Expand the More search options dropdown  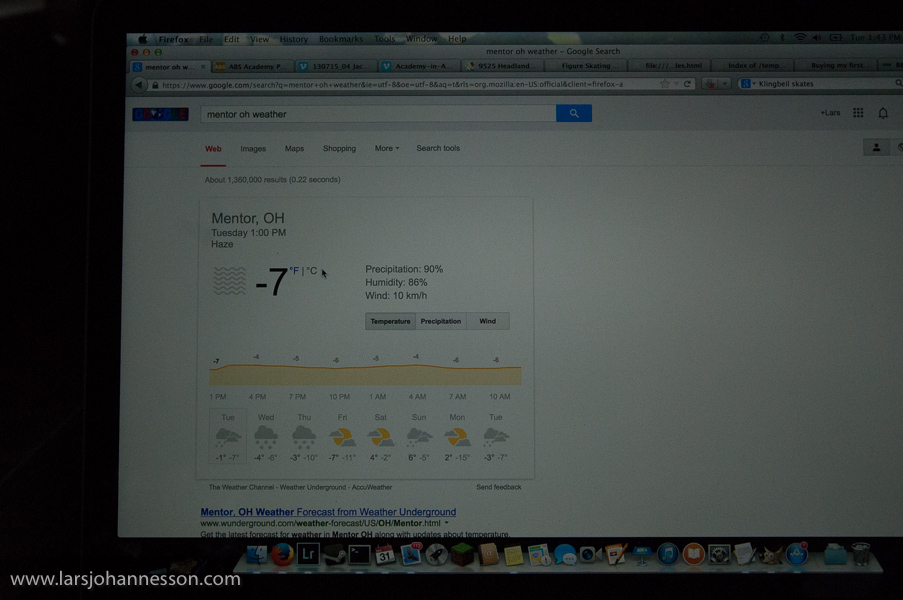coord(386,148)
